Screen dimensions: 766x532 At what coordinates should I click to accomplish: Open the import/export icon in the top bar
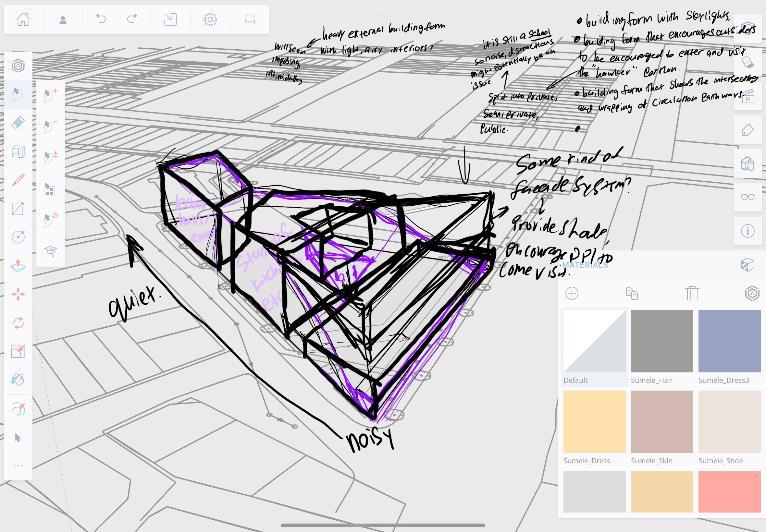coord(170,20)
